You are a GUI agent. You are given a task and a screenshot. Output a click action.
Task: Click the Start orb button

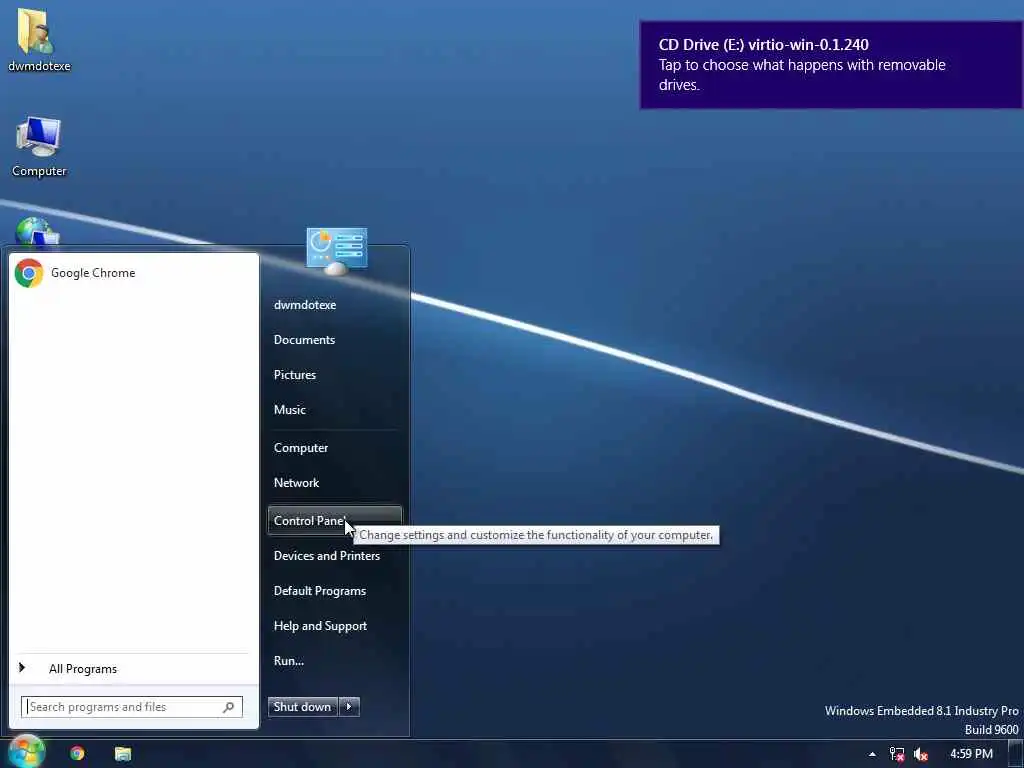pyautogui.click(x=26, y=752)
